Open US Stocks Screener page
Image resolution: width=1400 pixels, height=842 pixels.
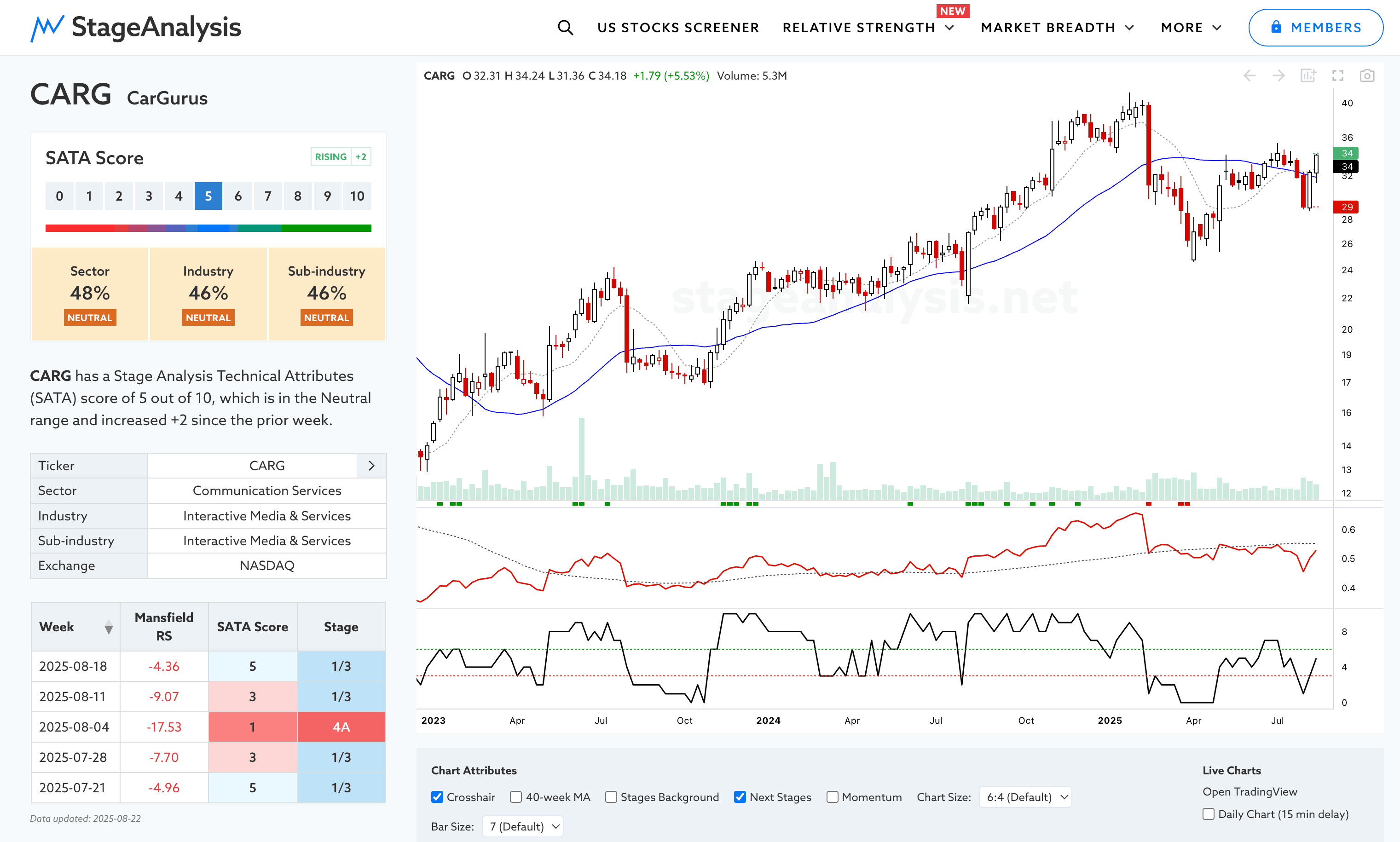[x=678, y=28]
